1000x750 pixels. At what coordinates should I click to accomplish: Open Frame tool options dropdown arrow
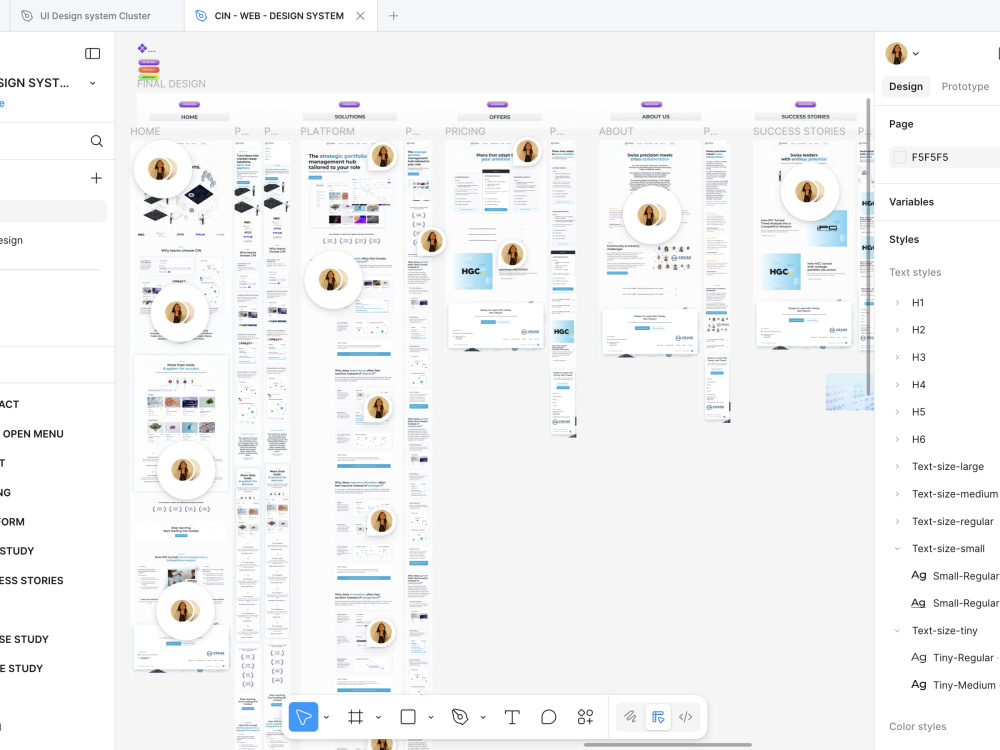point(378,717)
